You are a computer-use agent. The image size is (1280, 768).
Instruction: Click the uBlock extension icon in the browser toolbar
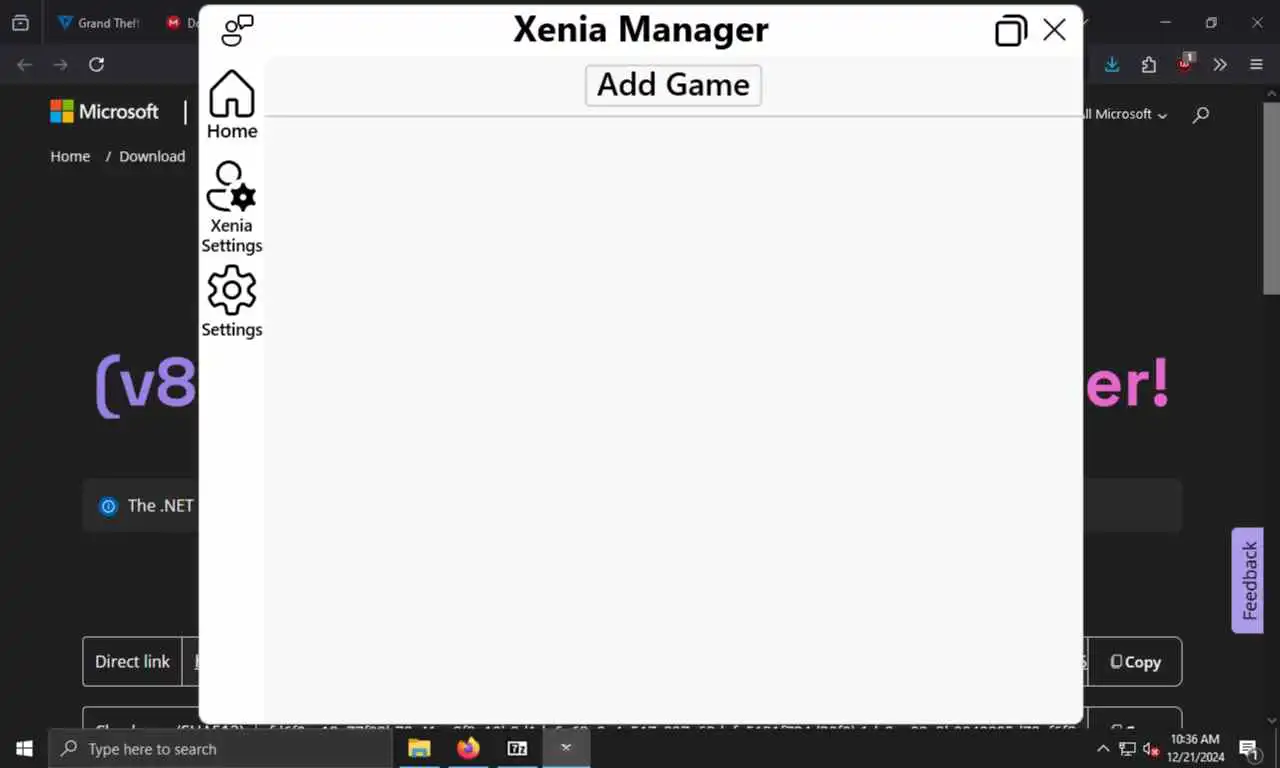coord(1184,64)
